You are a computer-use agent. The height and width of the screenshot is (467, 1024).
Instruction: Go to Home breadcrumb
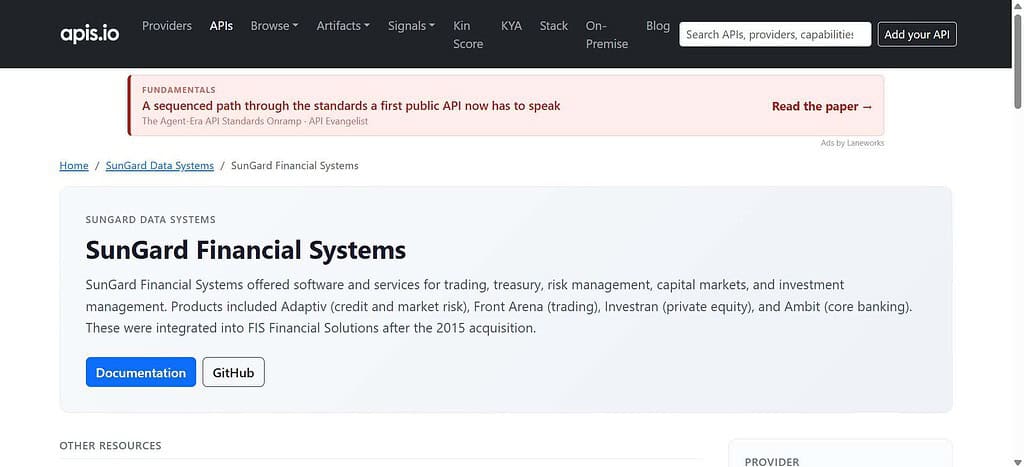(x=74, y=166)
